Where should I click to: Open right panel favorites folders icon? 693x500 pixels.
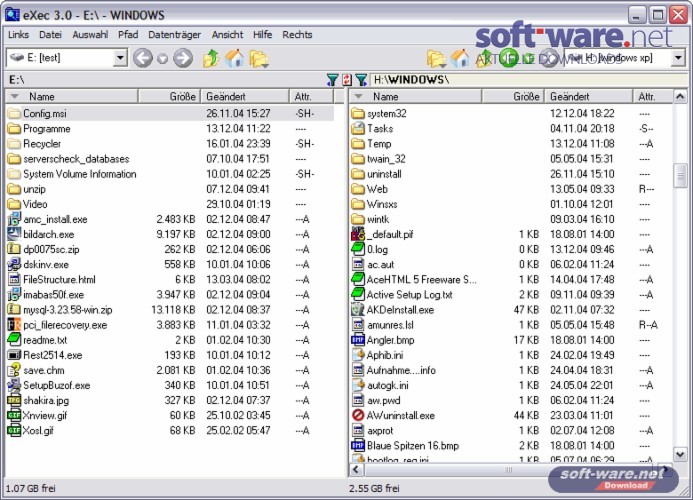(436, 58)
